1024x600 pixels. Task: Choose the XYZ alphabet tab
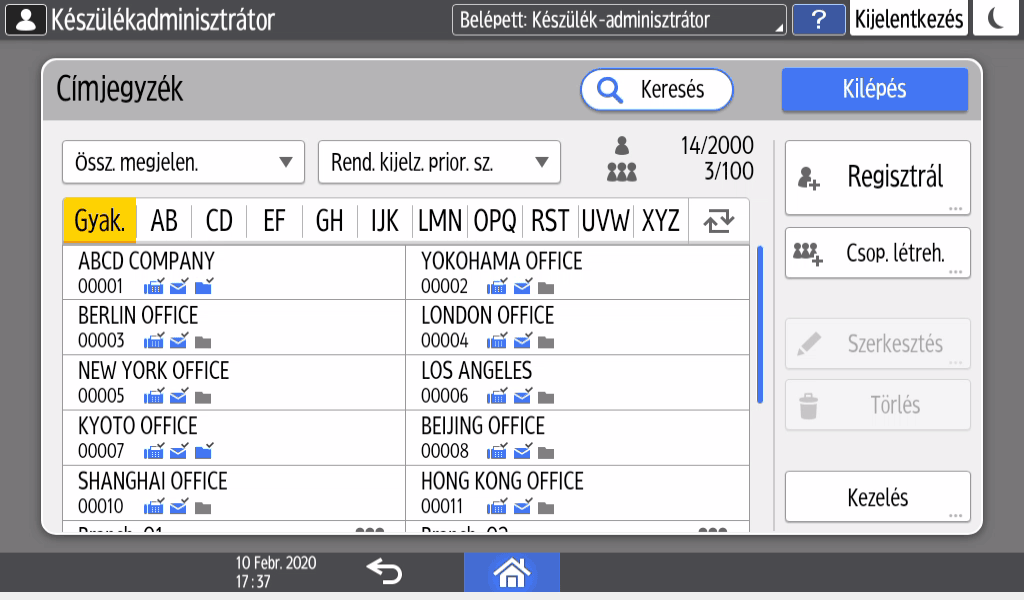pos(660,221)
